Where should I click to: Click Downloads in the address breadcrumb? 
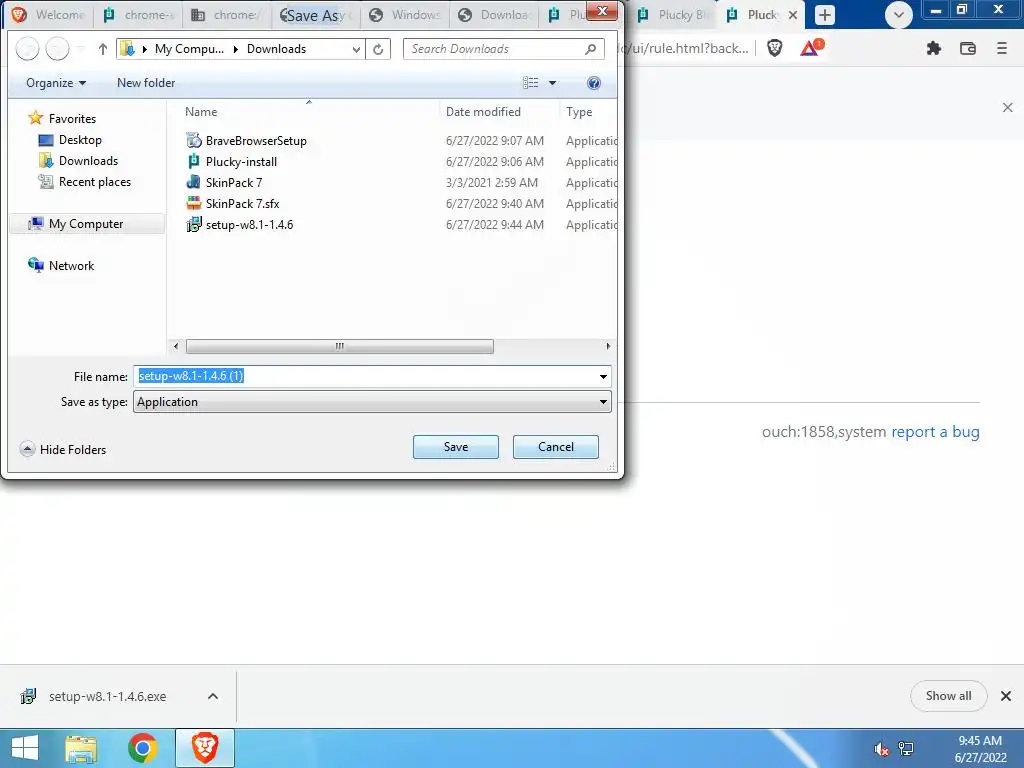coord(276,49)
